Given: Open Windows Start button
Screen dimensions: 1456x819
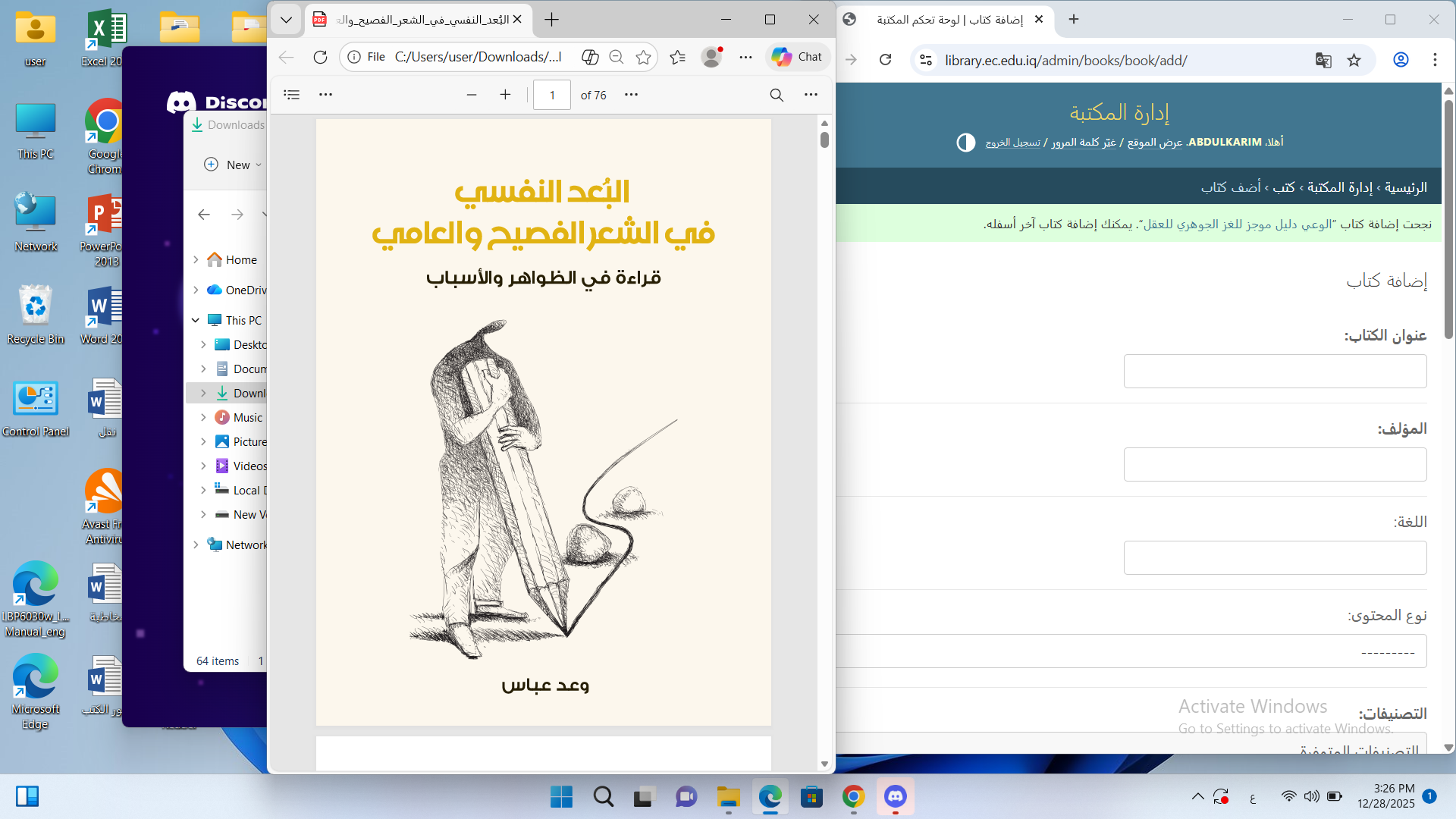Looking at the screenshot, I should click(x=562, y=797).
